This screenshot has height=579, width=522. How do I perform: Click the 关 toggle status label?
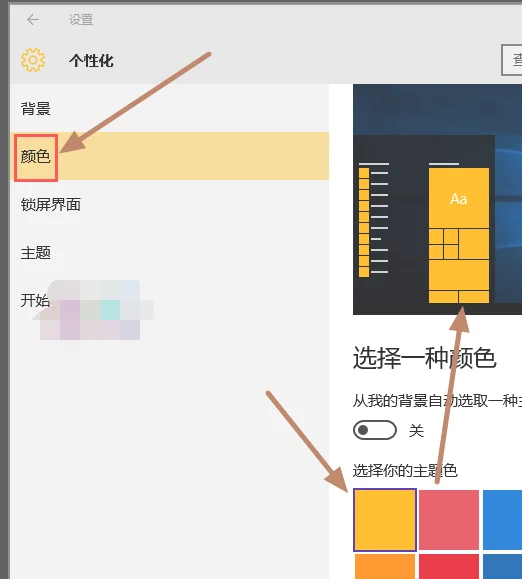416,431
